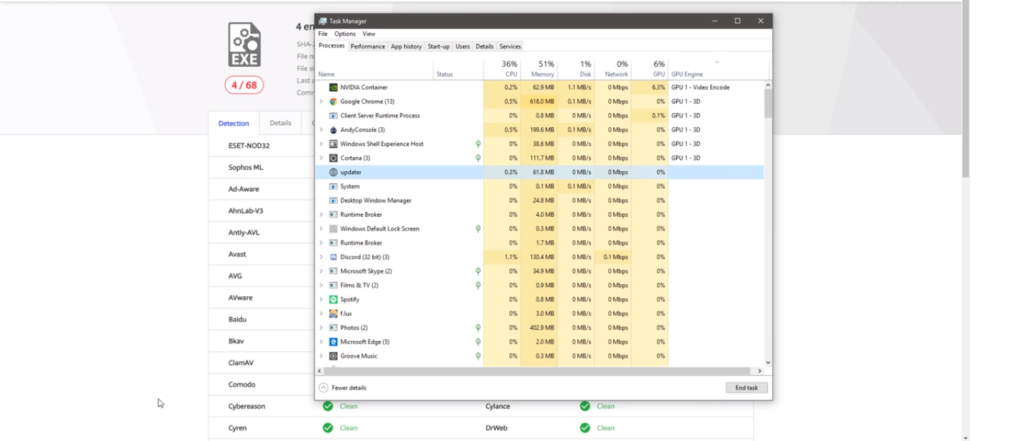Image resolution: width=1024 pixels, height=441 pixels.
Task: Click the Client Server Runtime Process icon
Action: tap(333, 116)
